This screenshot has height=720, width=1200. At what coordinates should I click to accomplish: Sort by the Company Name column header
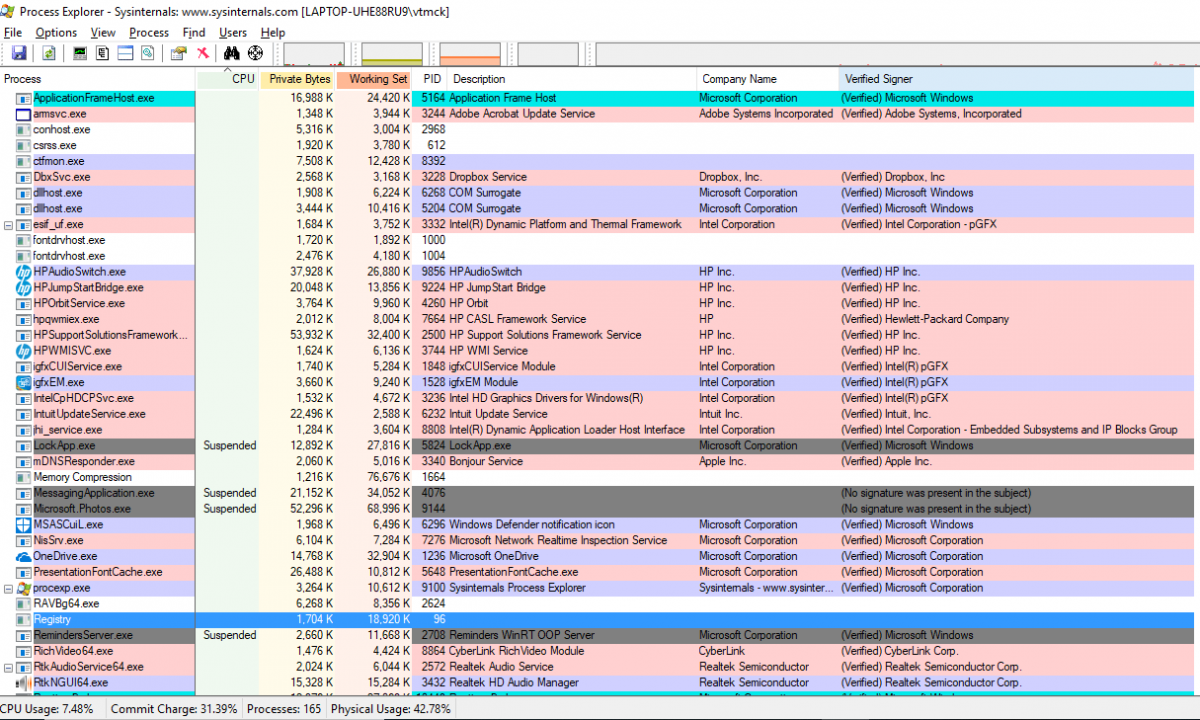pyautogui.click(x=768, y=79)
